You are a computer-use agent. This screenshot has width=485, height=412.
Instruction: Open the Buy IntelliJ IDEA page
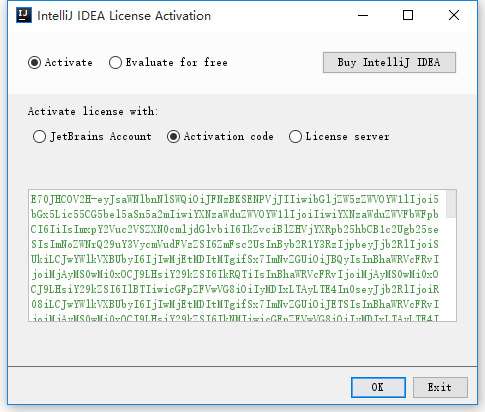click(389, 62)
